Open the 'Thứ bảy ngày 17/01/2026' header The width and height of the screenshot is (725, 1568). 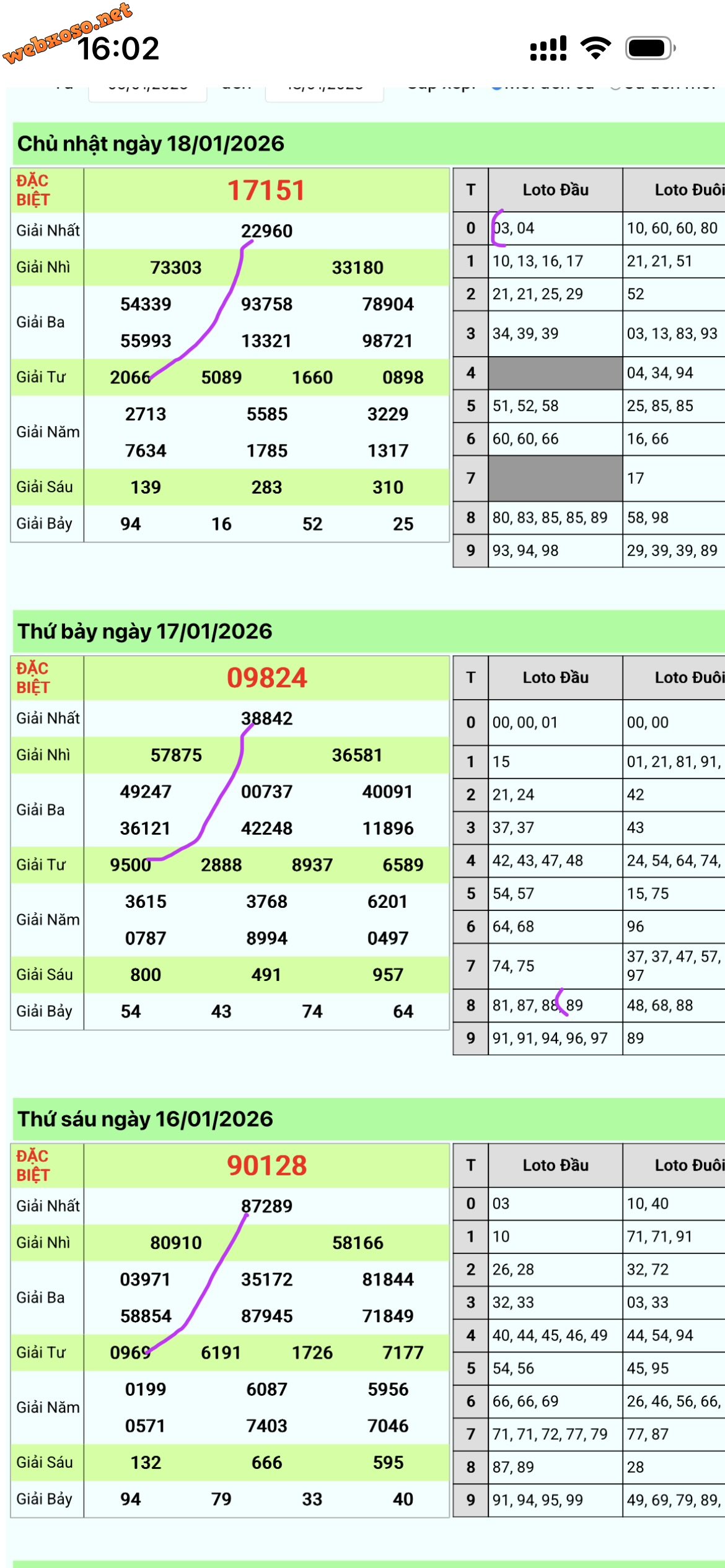[x=369, y=631]
